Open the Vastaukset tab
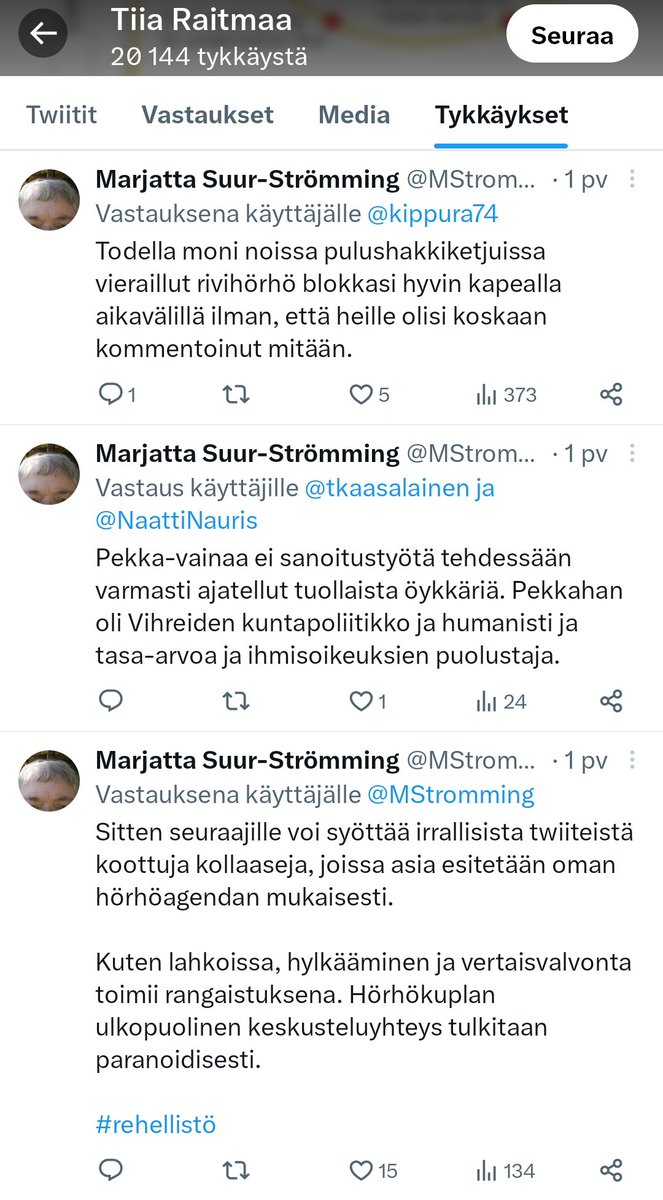663x1200 pixels. click(207, 114)
